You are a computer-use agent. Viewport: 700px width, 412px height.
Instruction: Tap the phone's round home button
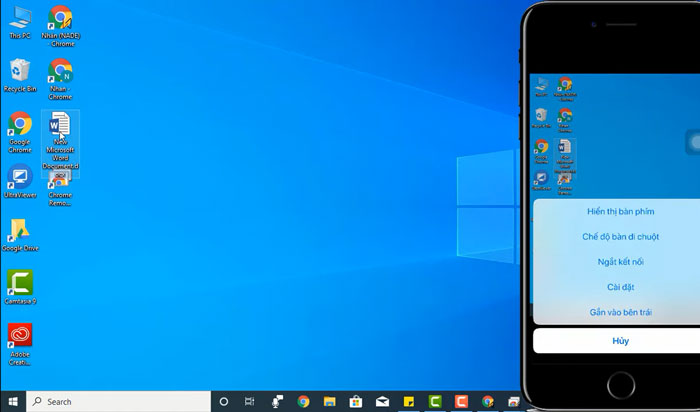(621, 385)
